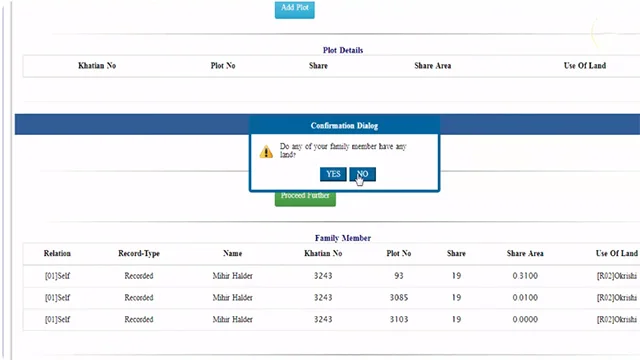Click '[R02]Okrishi' in the plot 93 row
The height and width of the screenshot is (360, 640).
[617, 276]
